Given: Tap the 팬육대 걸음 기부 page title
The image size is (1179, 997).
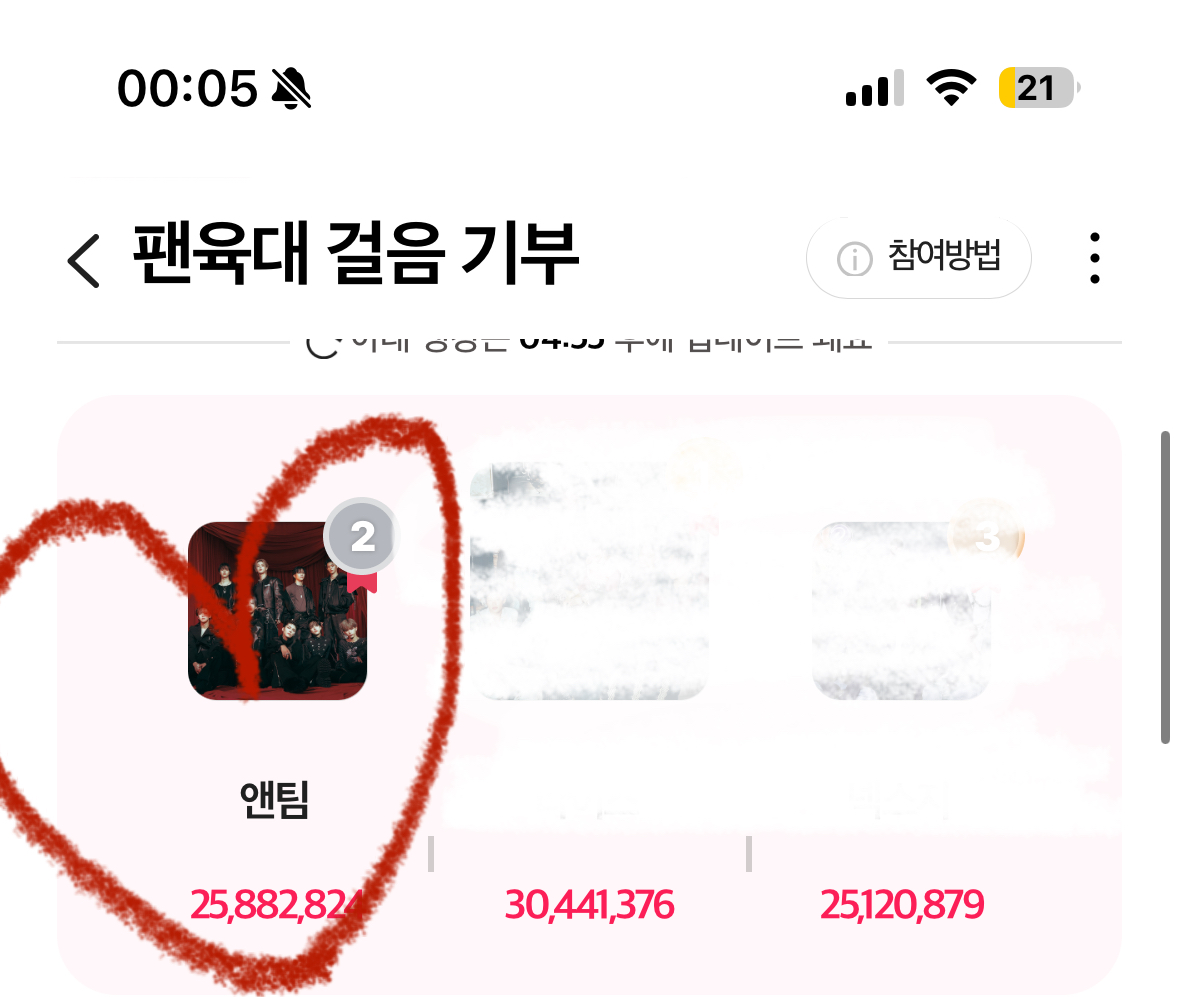Looking at the screenshot, I should (356, 253).
